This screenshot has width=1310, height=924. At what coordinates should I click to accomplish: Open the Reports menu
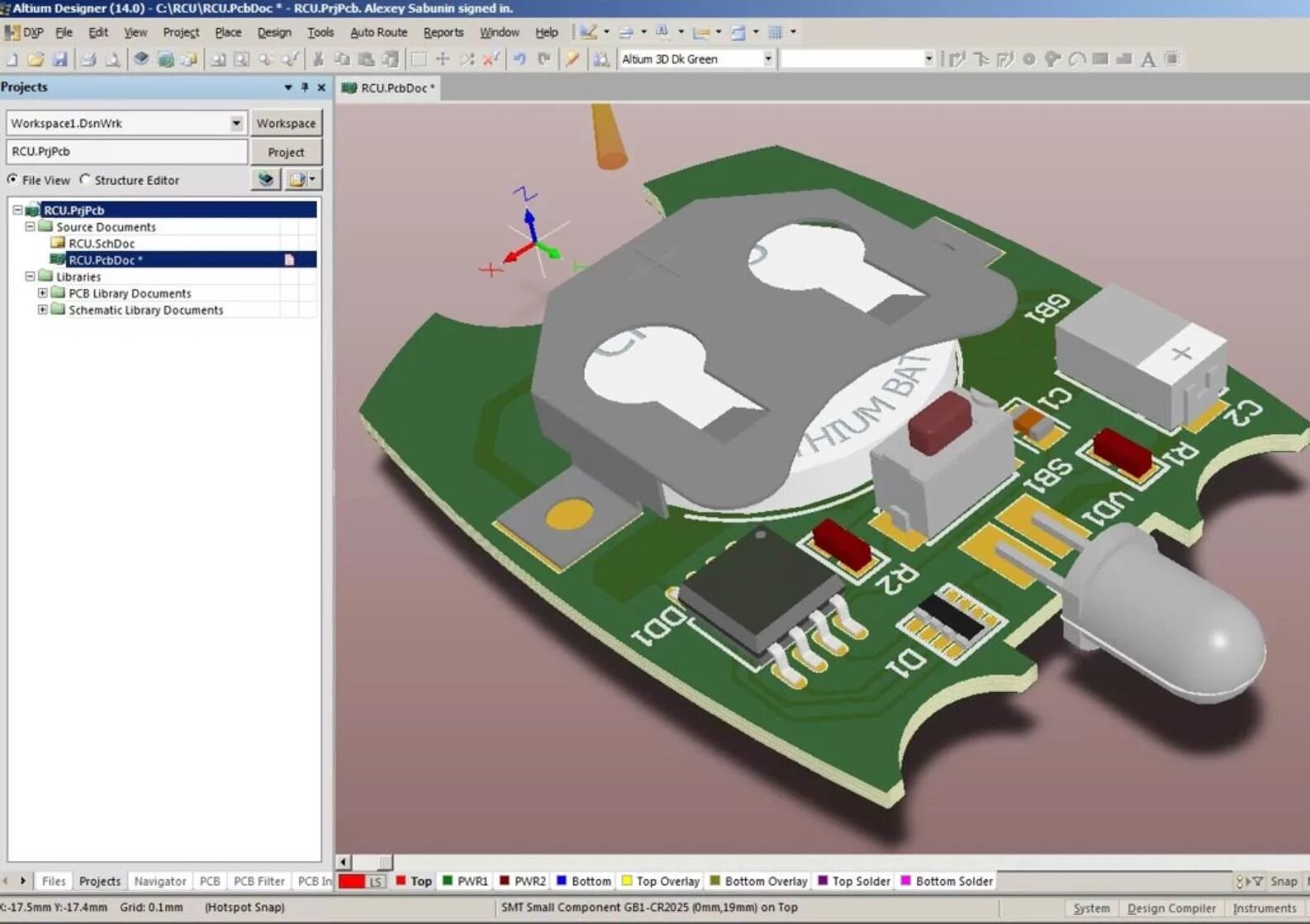[444, 32]
